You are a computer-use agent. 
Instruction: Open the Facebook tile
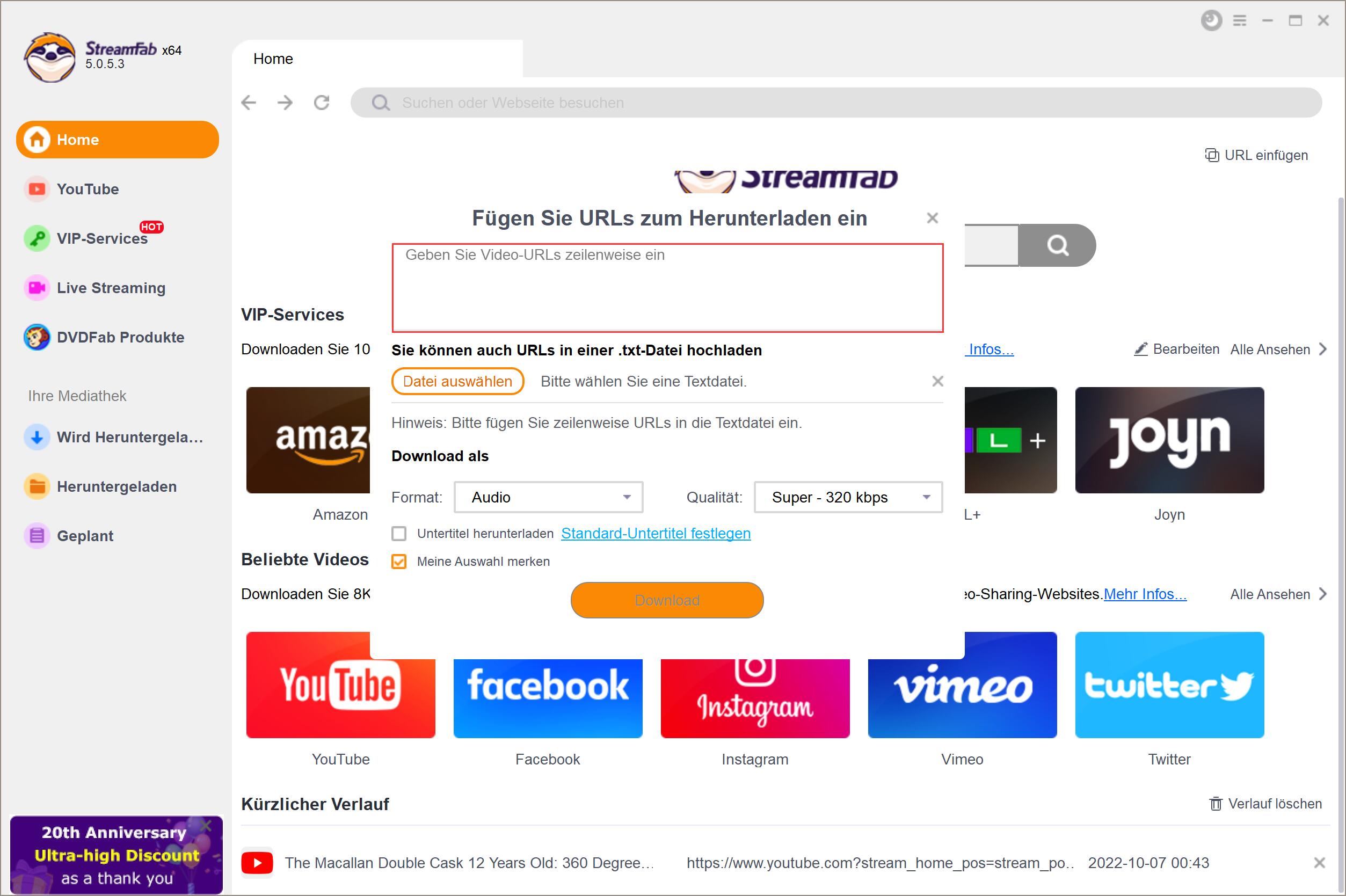pos(548,698)
